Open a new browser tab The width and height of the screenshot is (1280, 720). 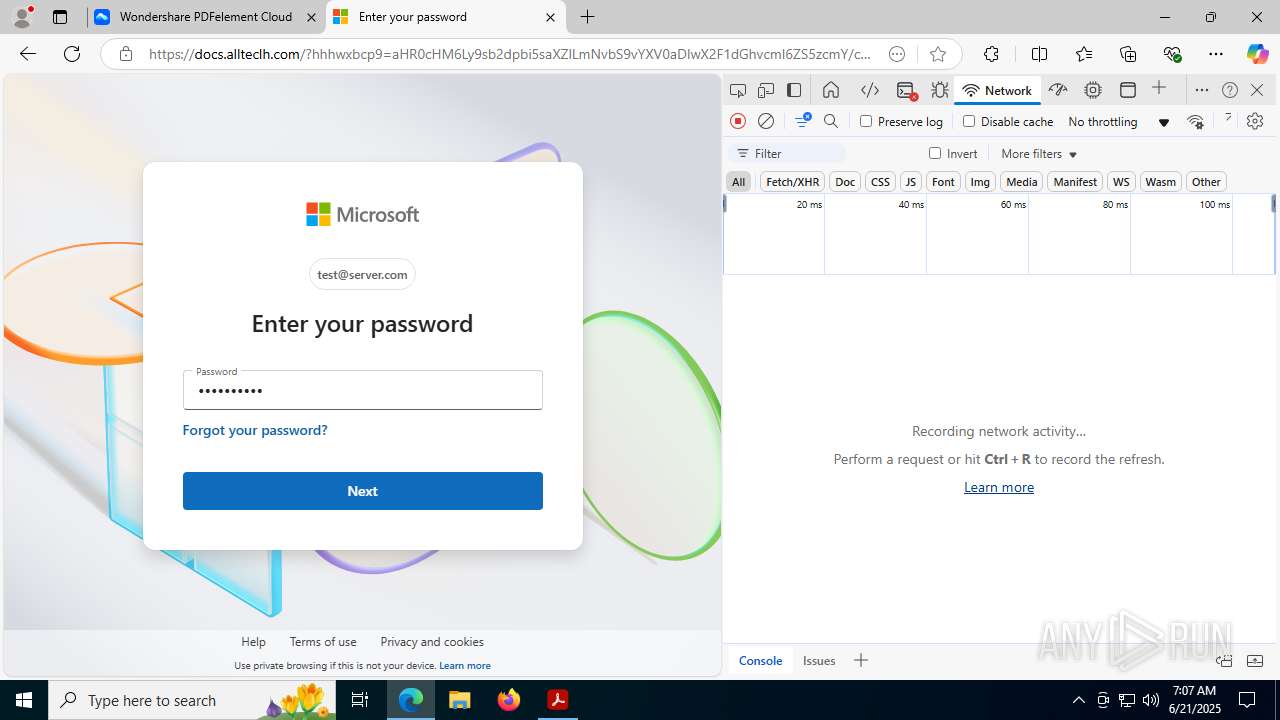point(588,17)
